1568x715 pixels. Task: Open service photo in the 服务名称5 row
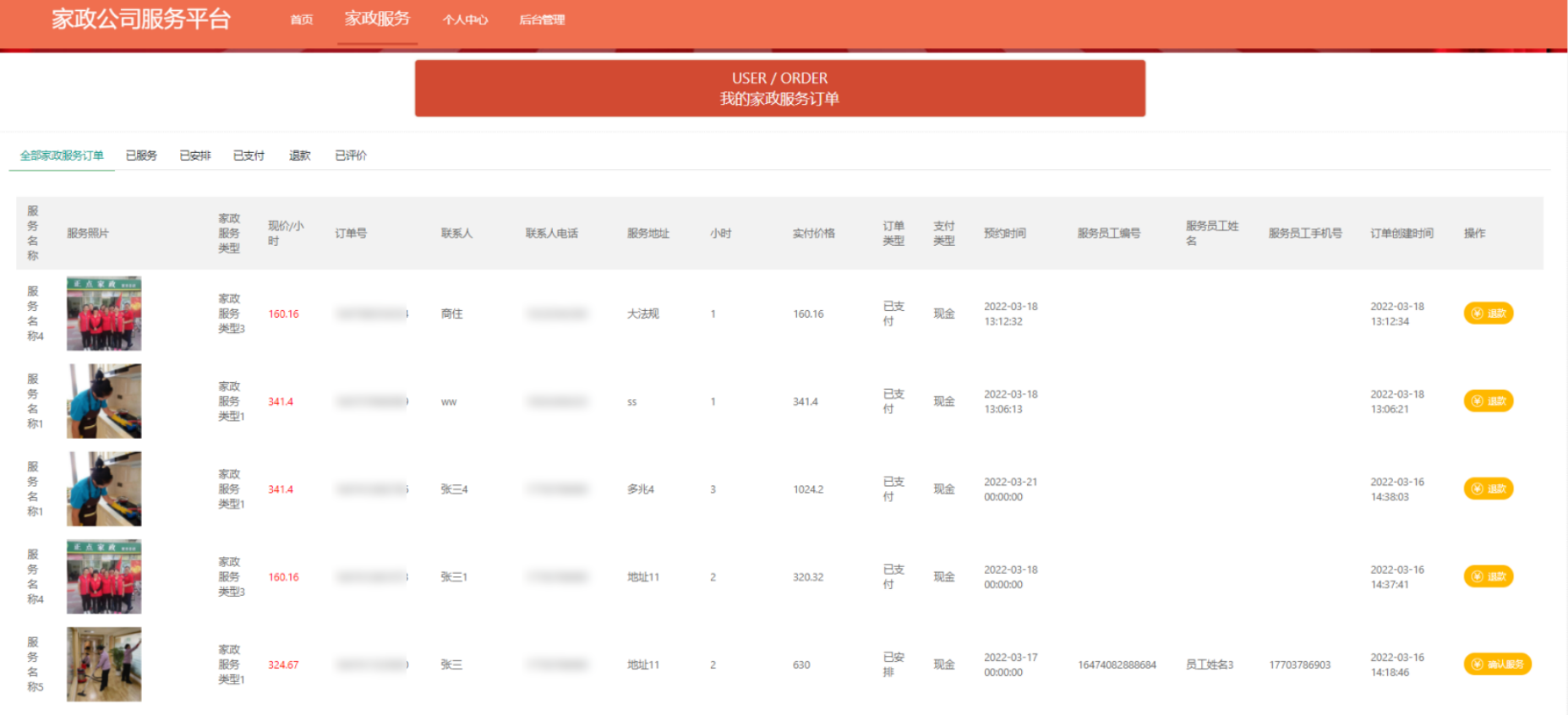[x=104, y=664]
